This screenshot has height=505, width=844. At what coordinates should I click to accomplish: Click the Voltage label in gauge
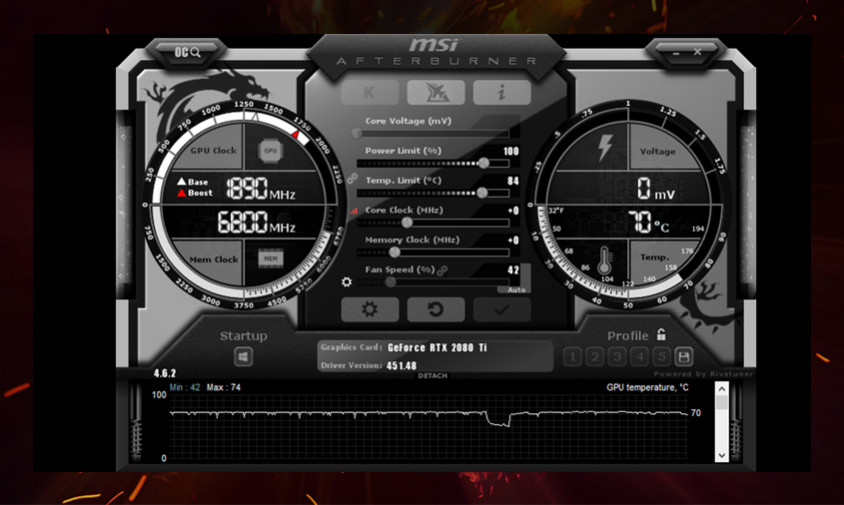click(x=657, y=151)
